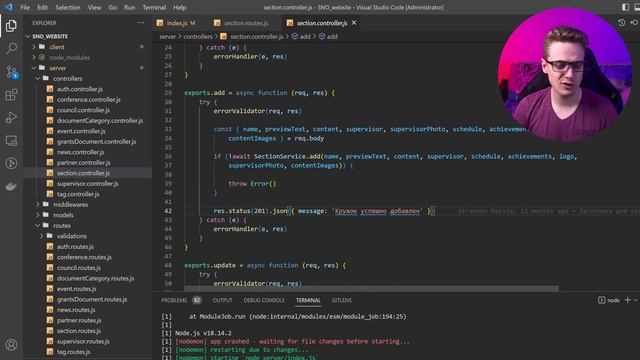The height and width of the screenshot is (360, 640).
Task: Open grantsDocument.controller.js file
Action: [96, 142]
